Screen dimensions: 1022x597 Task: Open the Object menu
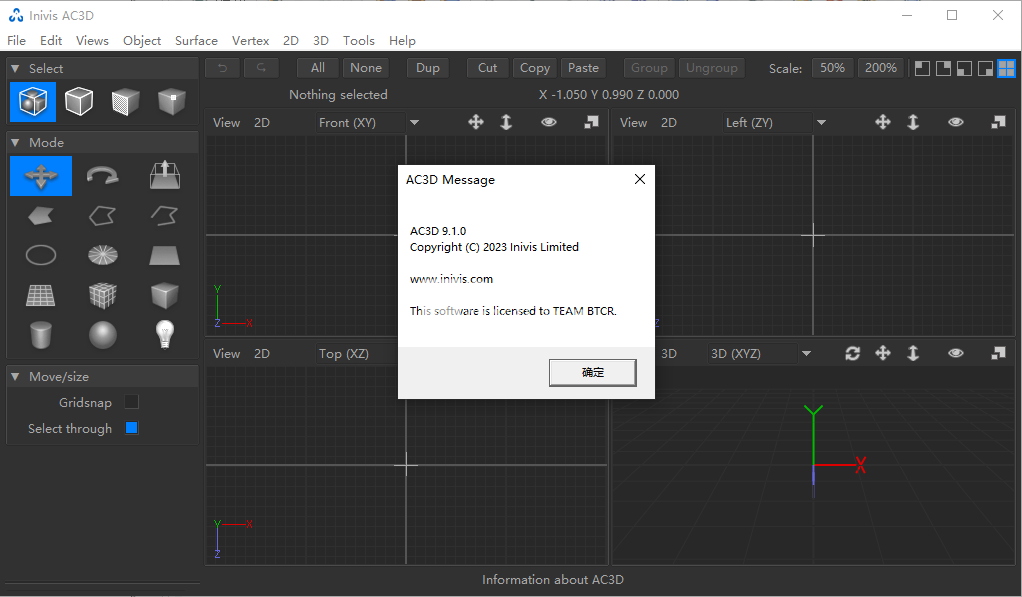(142, 40)
